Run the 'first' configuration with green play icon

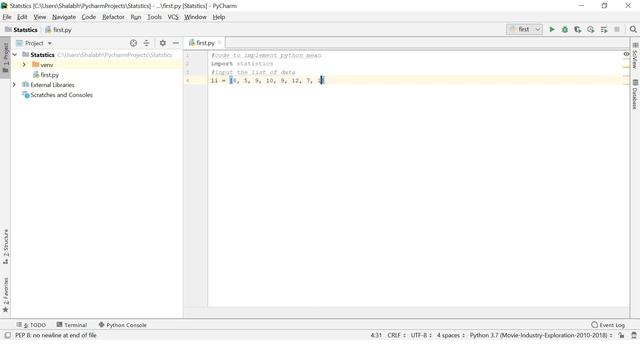pyautogui.click(x=552, y=29)
